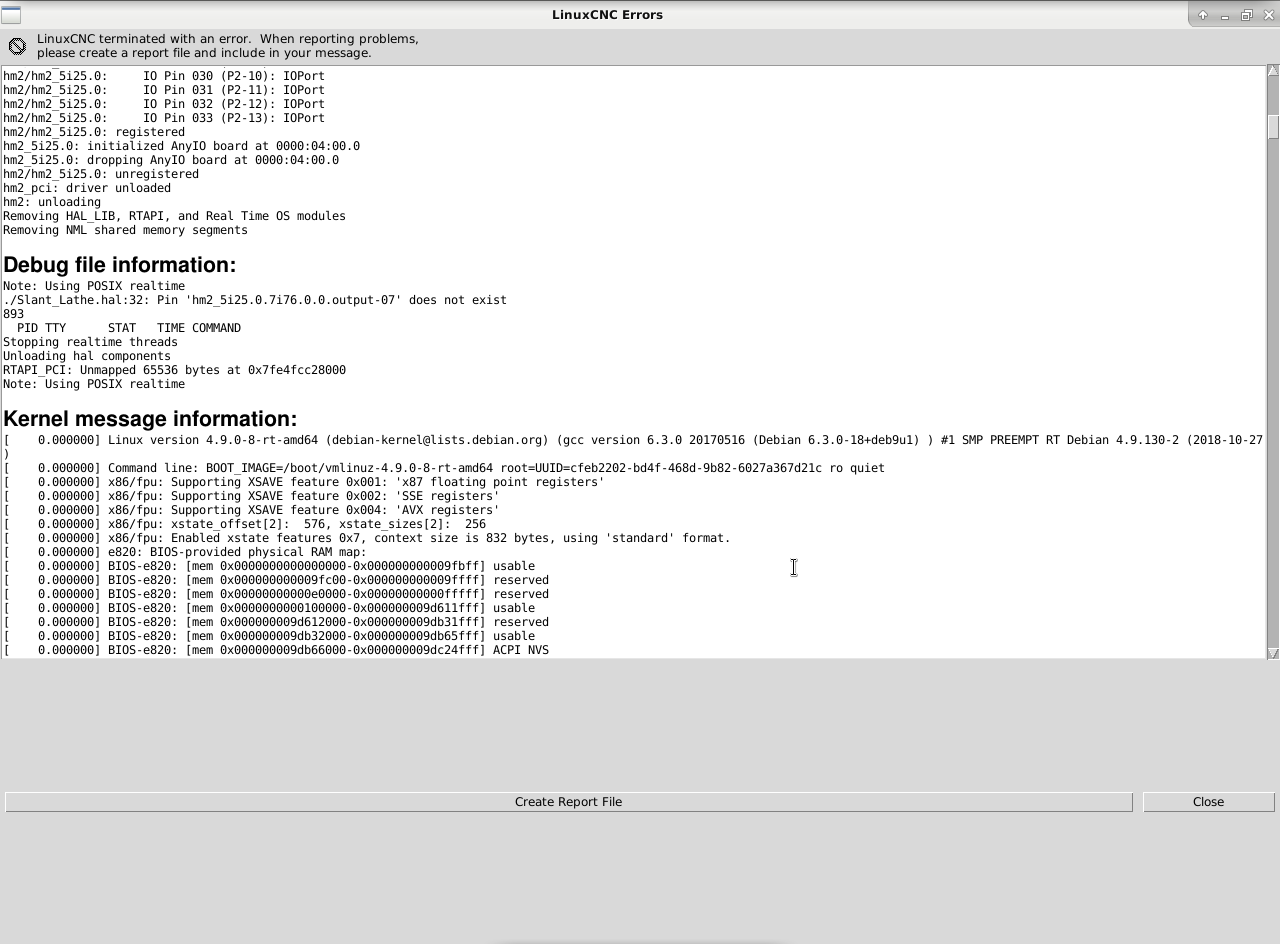Click the BIOS-e820 line ending 'ACPI NVS'

(x=276, y=650)
